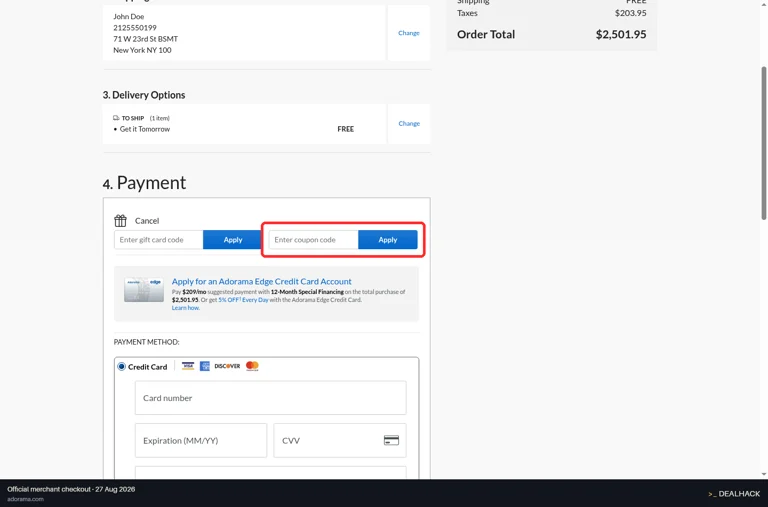The image size is (768, 507).
Task: Focus the Card number field
Action: (270, 398)
